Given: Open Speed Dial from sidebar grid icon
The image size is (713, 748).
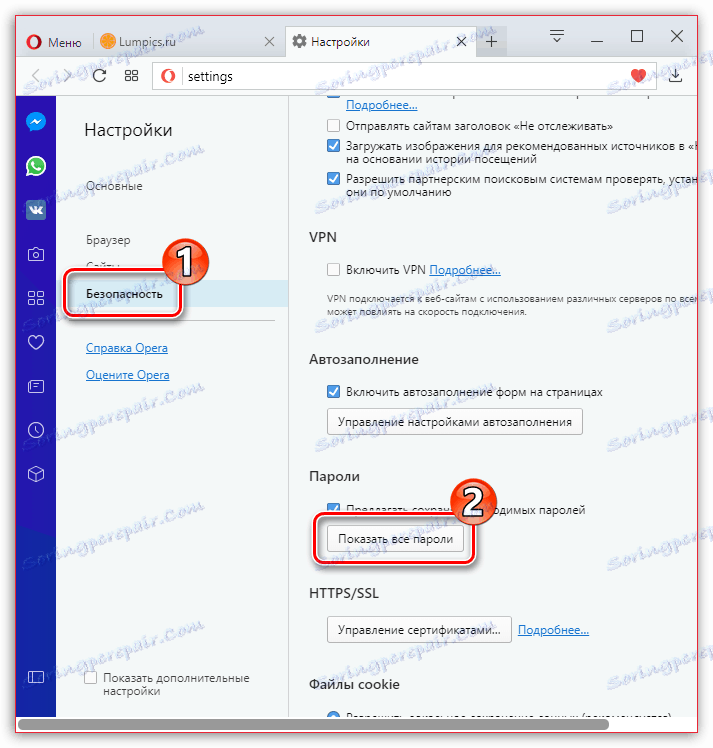Looking at the screenshot, I should [36, 298].
